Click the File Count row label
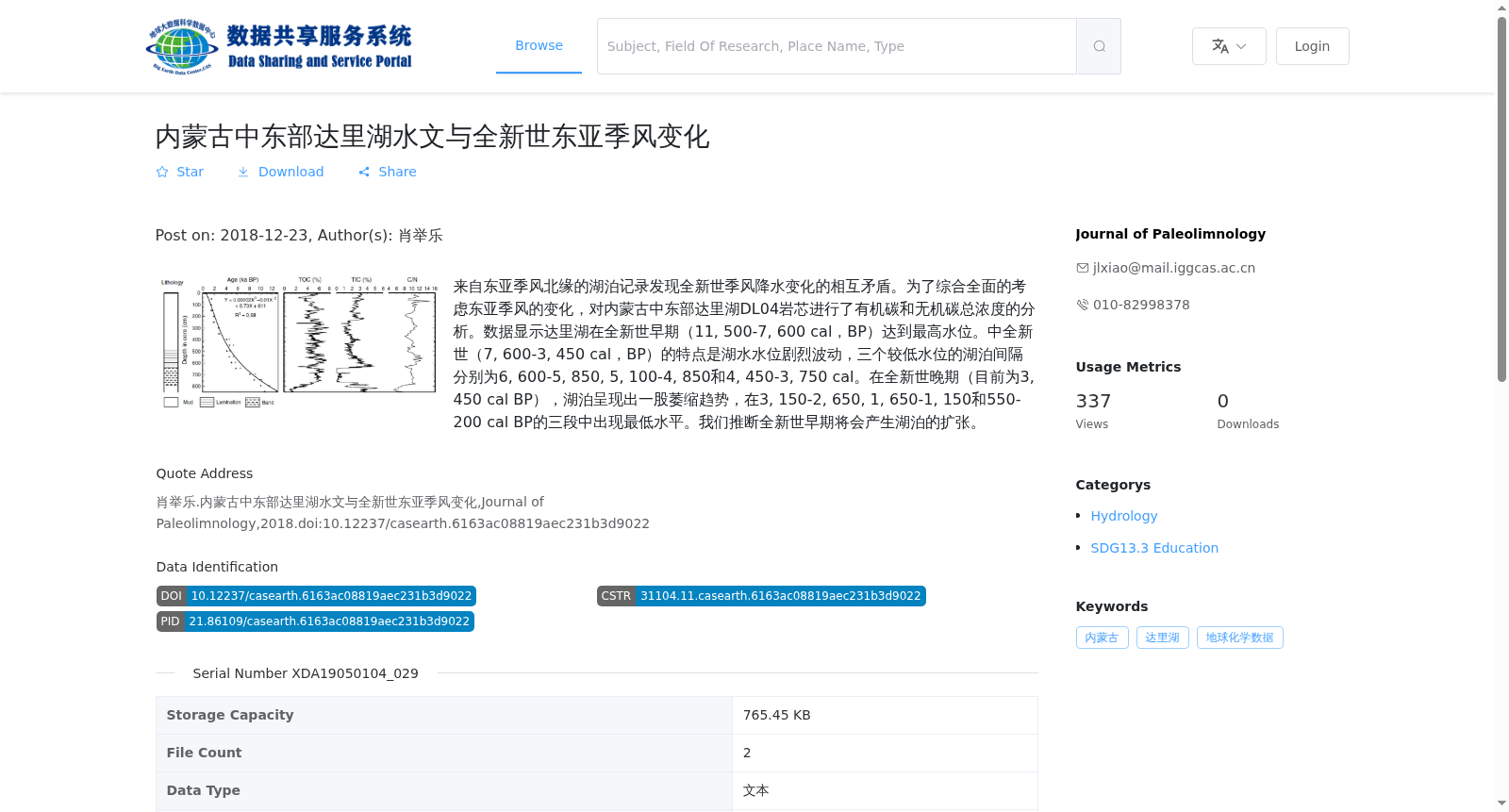Screen dimensions: 1509x812 pyautogui.click(x=204, y=753)
